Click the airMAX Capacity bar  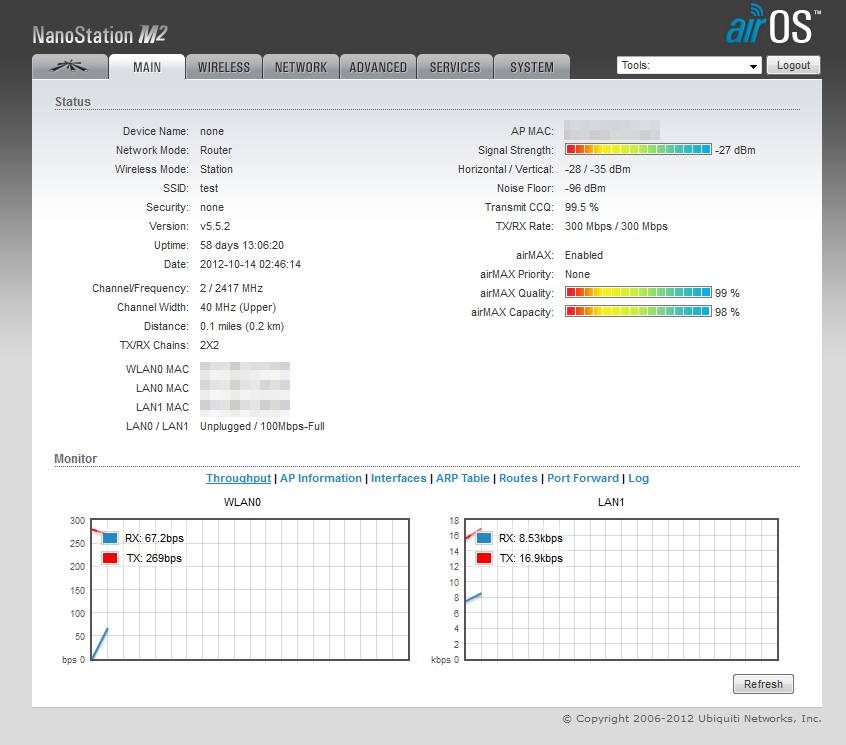click(638, 311)
